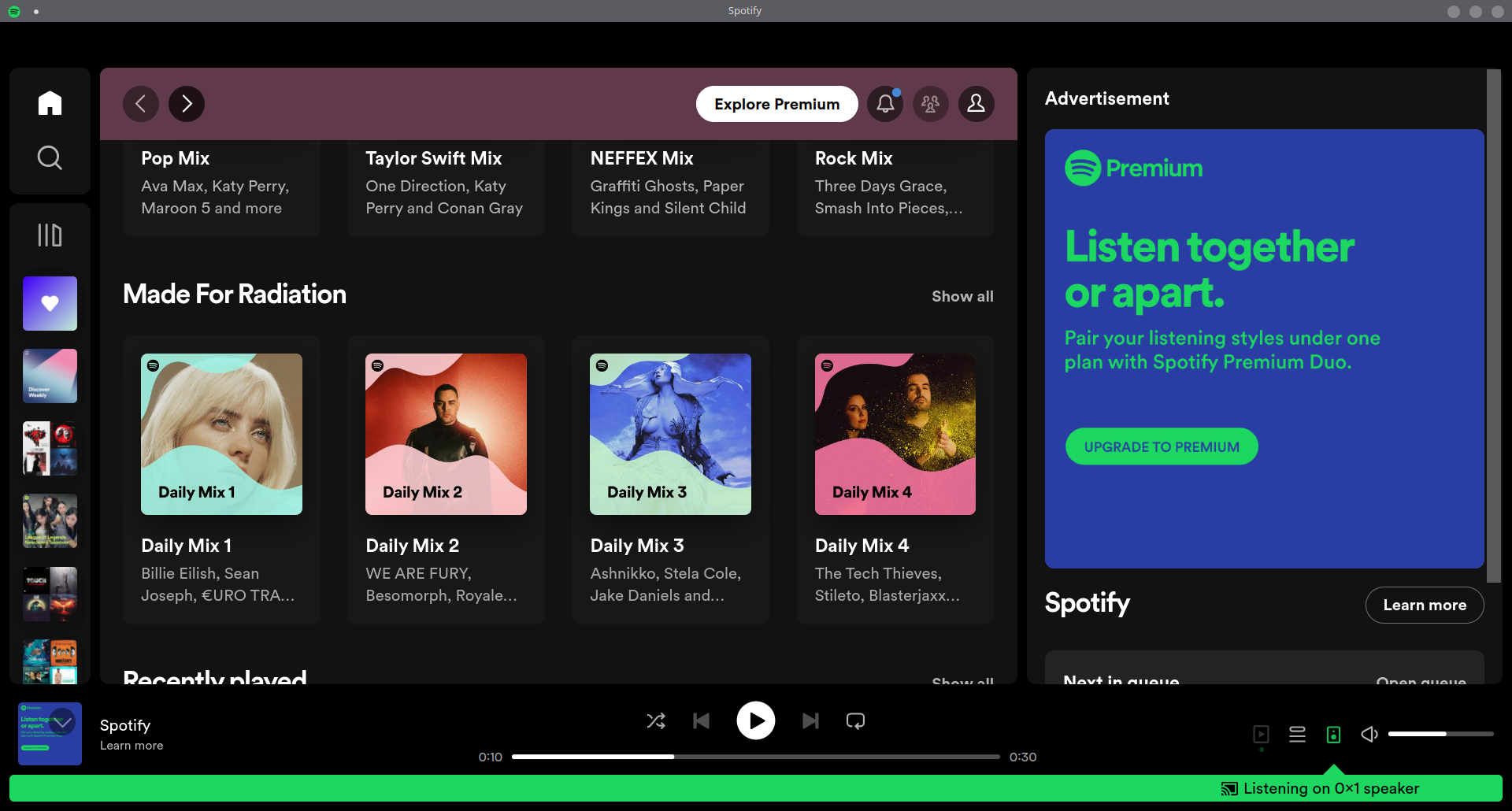
Task: Open Your Library icon
Action: 50,235
